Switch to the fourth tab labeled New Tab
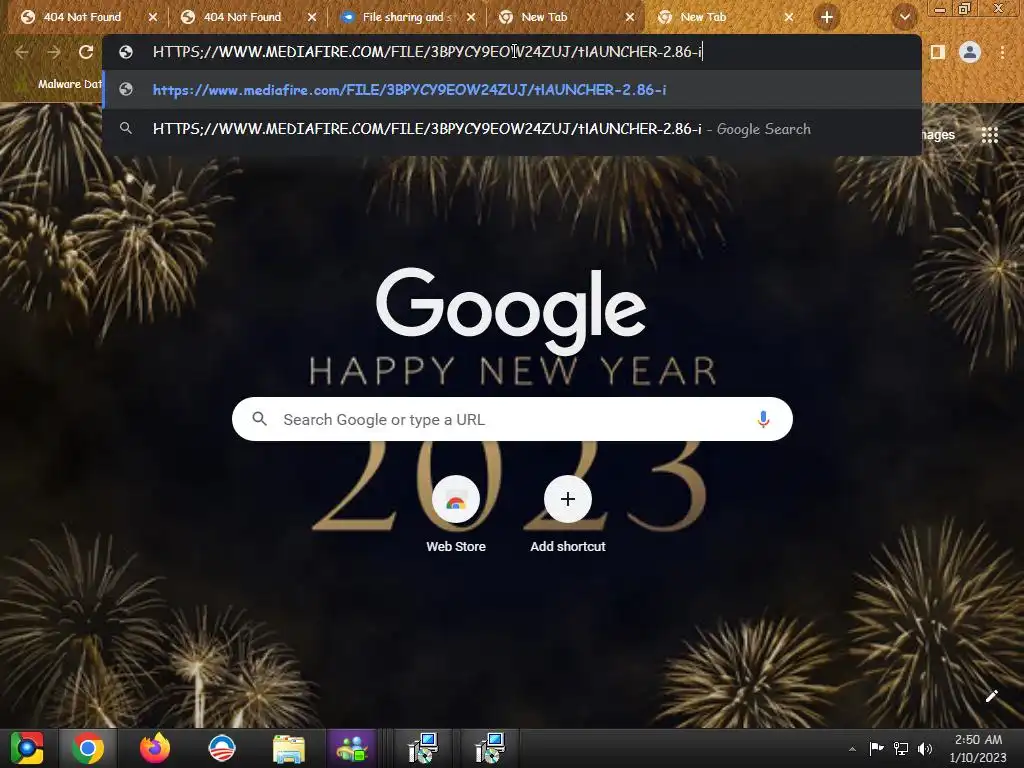 click(544, 17)
